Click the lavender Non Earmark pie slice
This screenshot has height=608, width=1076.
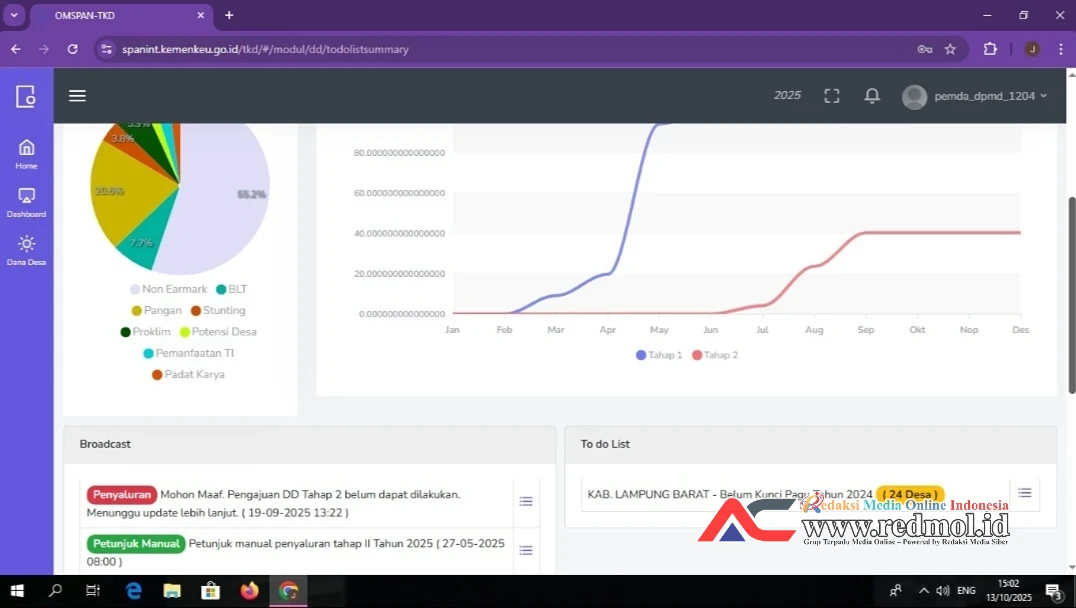click(x=225, y=210)
